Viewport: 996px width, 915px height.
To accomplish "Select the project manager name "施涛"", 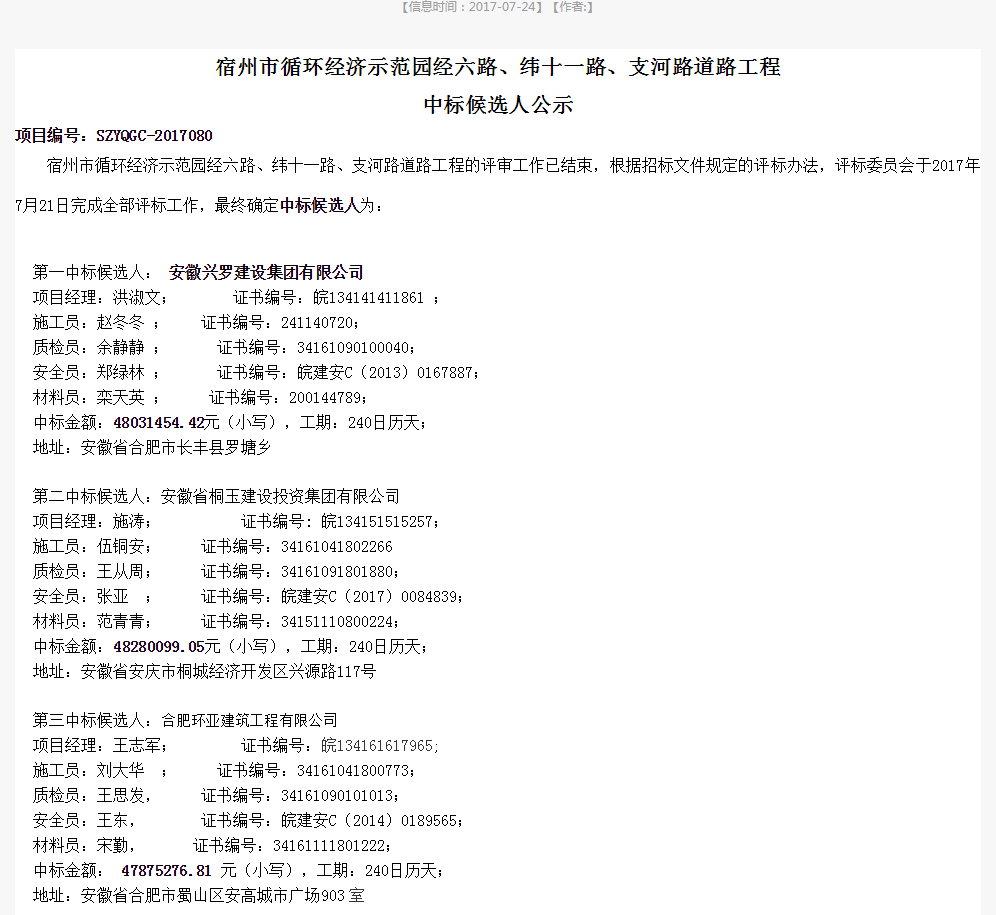I will tap(128, 522).
